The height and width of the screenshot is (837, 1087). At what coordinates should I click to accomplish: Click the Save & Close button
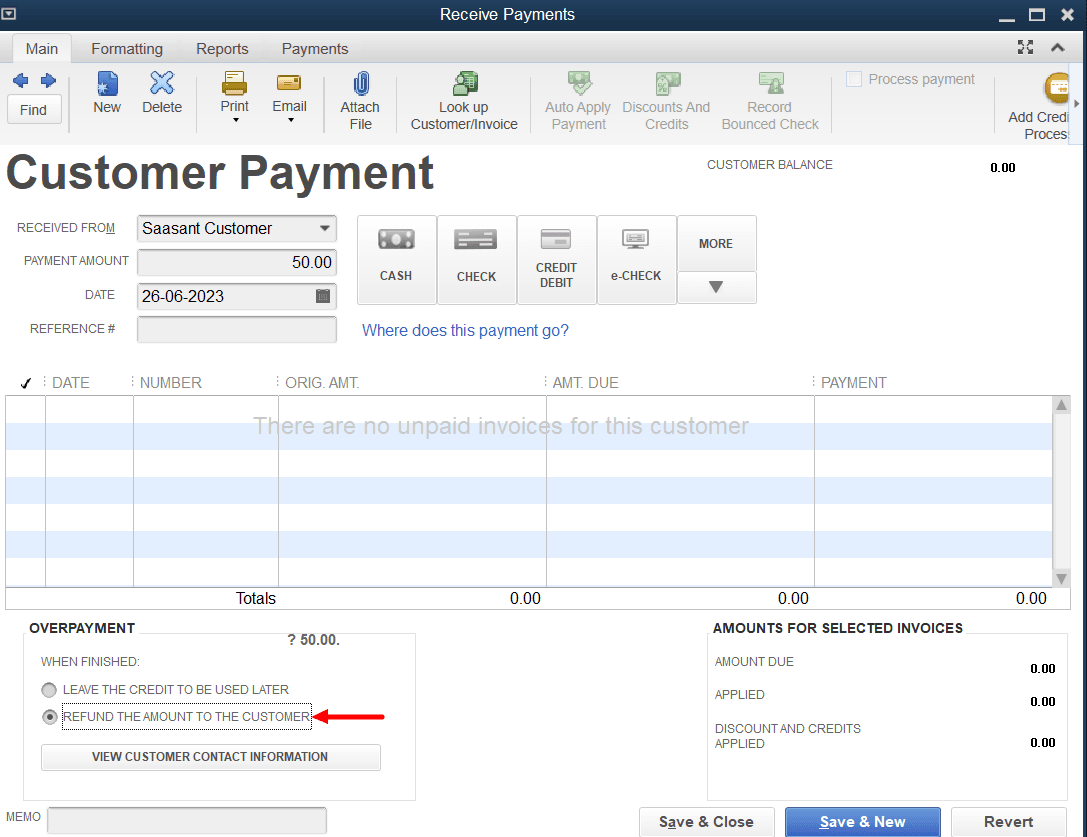706,822
